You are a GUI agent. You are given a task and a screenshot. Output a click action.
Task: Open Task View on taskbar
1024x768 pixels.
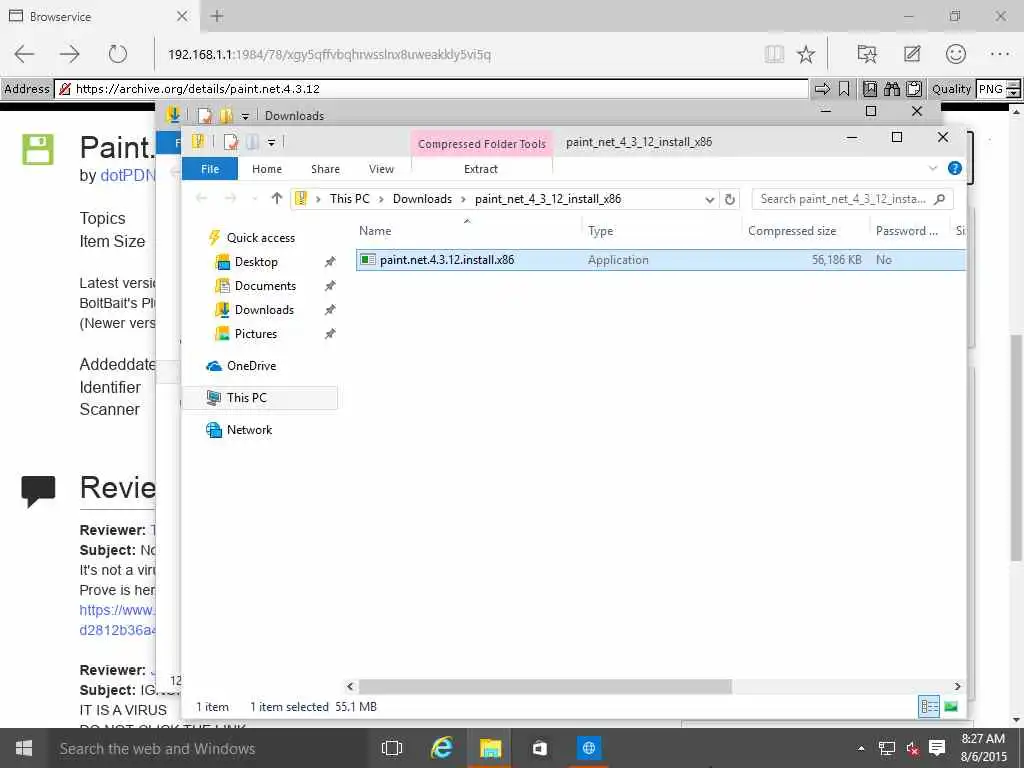pos(392,748)
